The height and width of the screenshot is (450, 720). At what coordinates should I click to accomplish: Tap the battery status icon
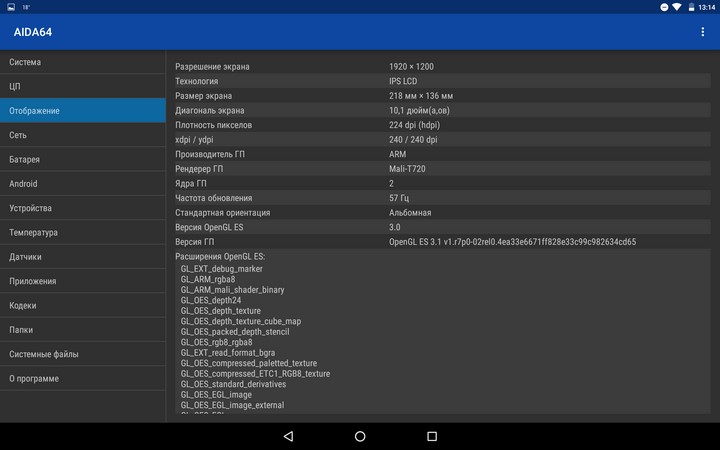click(x=691, y=7)
